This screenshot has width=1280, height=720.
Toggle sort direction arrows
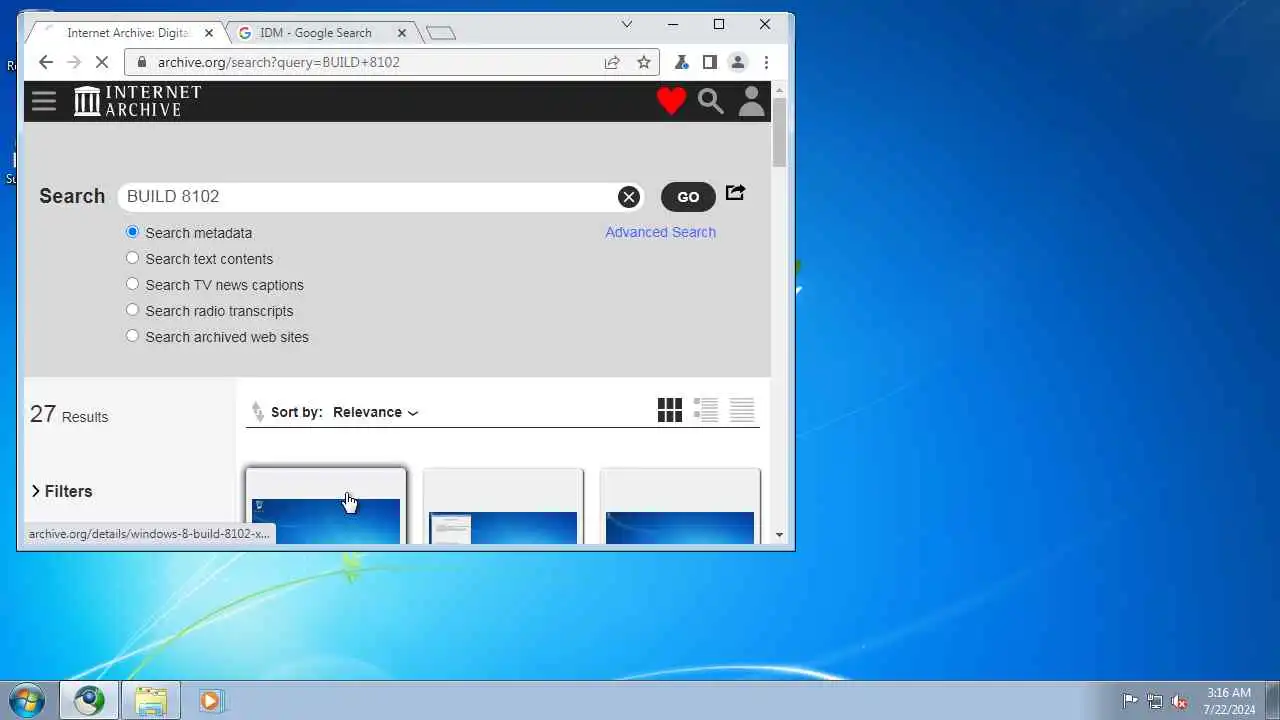(258, 412)
